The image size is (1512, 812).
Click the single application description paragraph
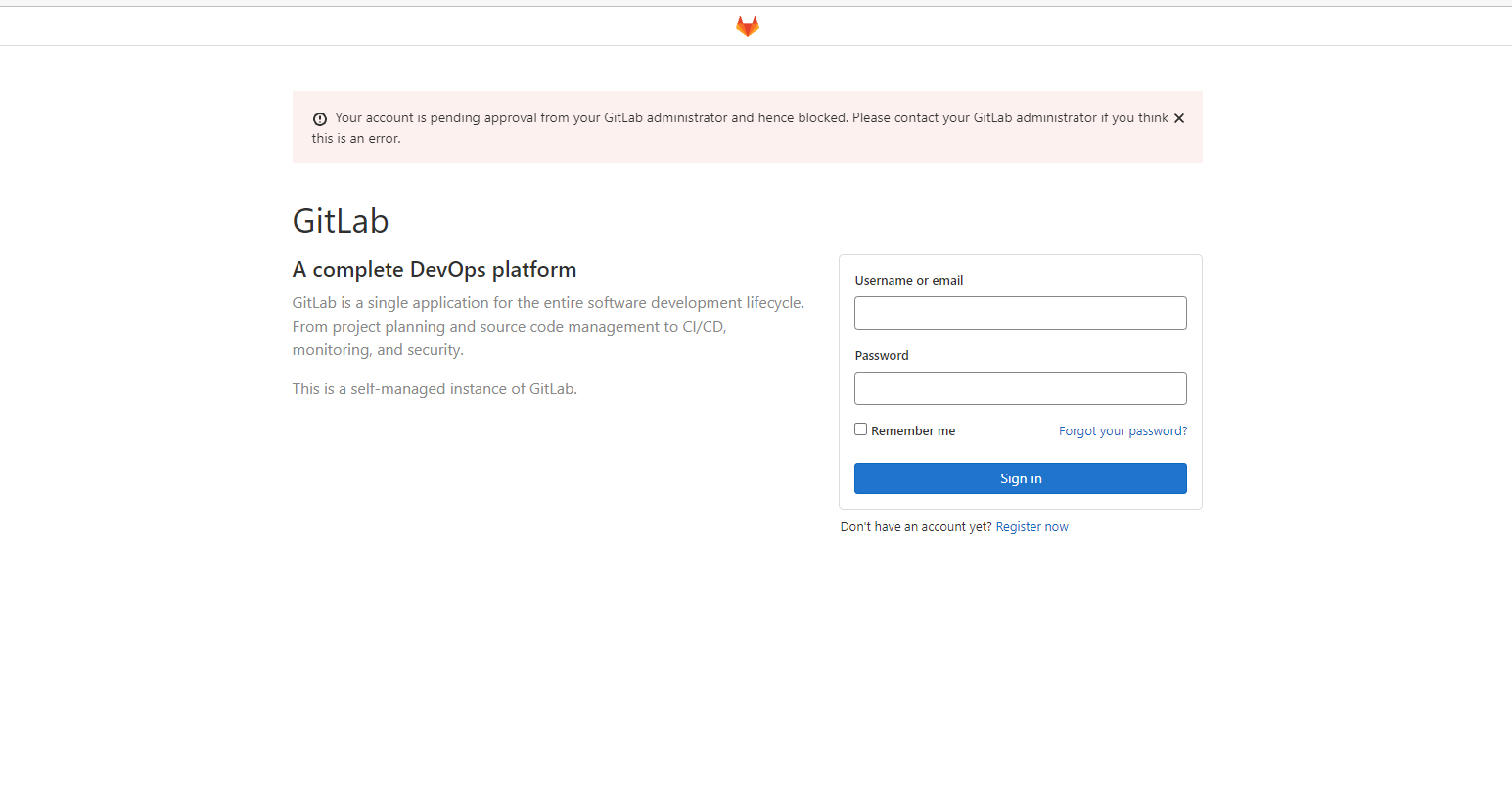[547, 326]
